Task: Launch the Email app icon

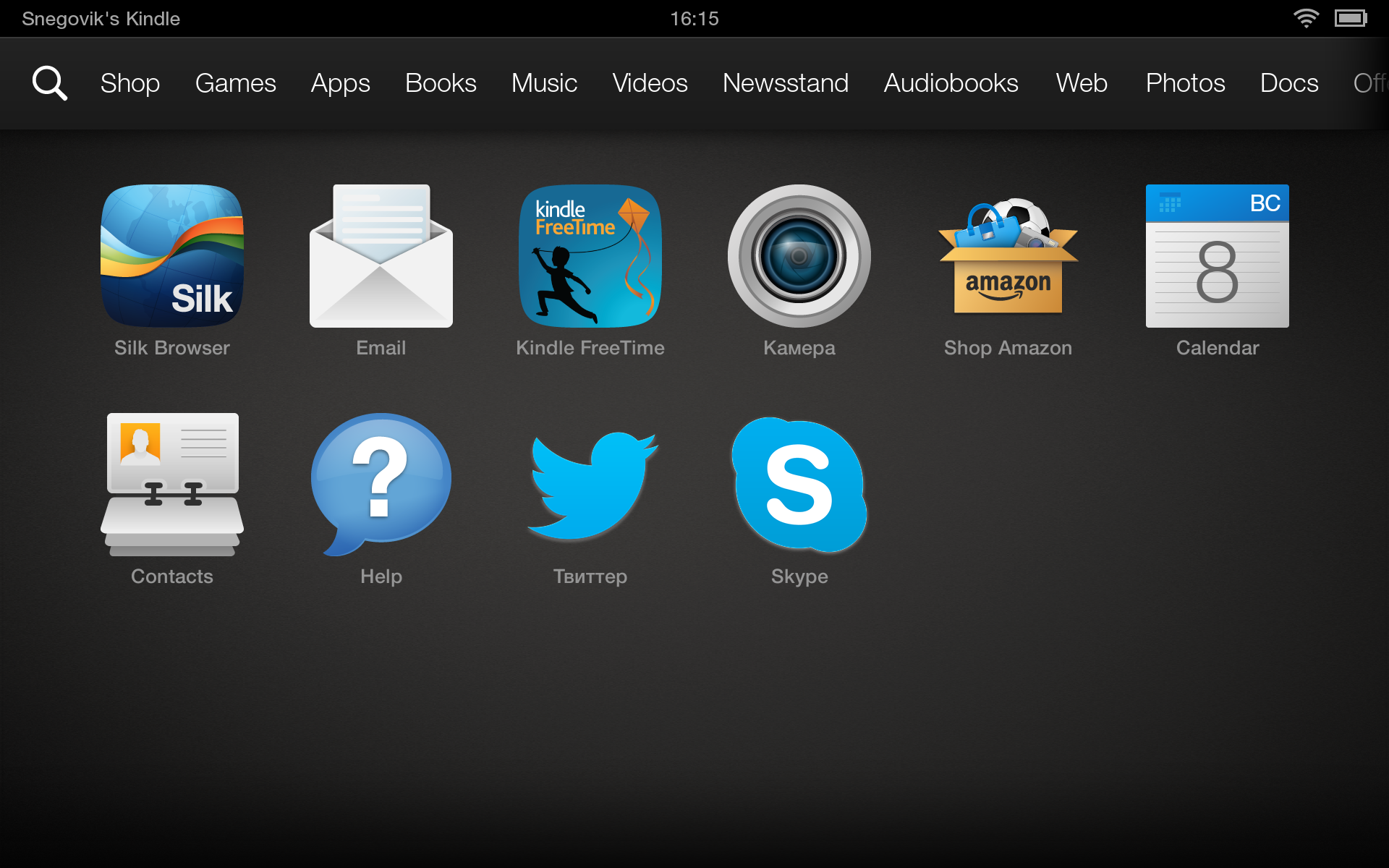Action: (381, 256)
